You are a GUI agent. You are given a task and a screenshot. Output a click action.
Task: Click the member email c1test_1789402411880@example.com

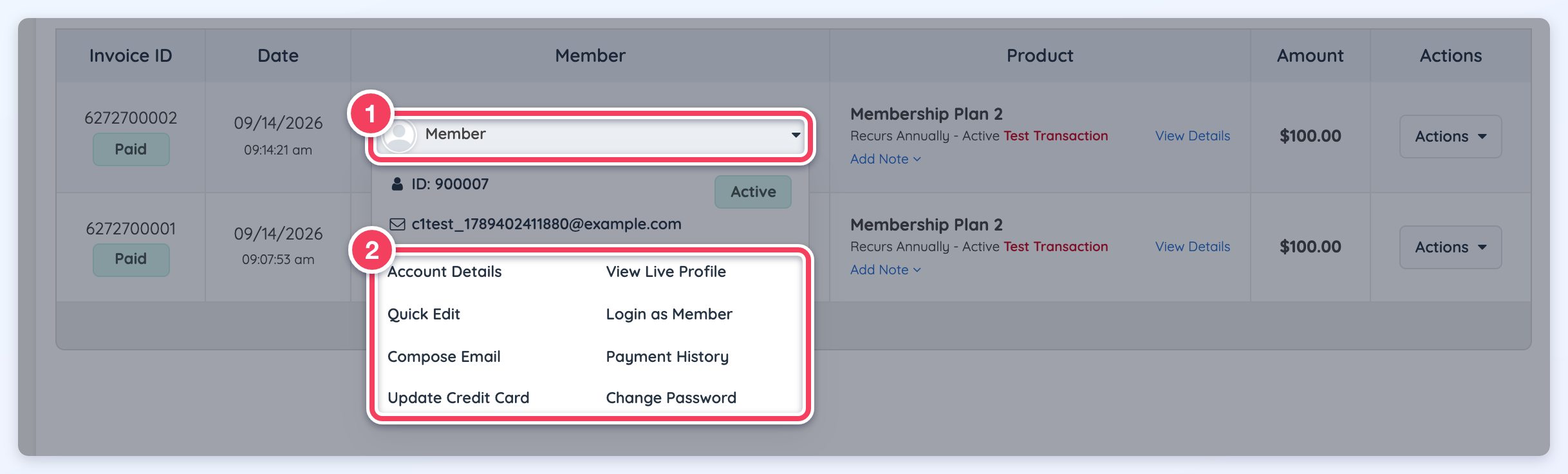(x=546, y=224)
